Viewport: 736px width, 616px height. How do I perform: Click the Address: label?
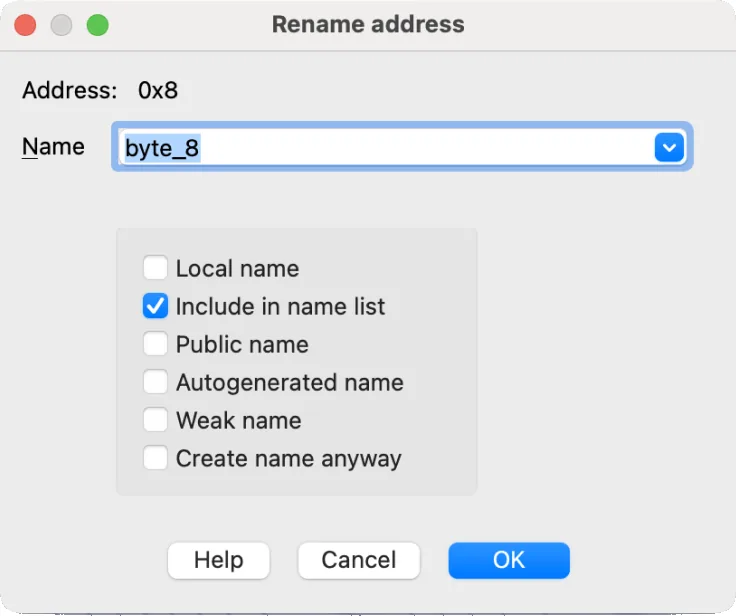tap(69, 90)
